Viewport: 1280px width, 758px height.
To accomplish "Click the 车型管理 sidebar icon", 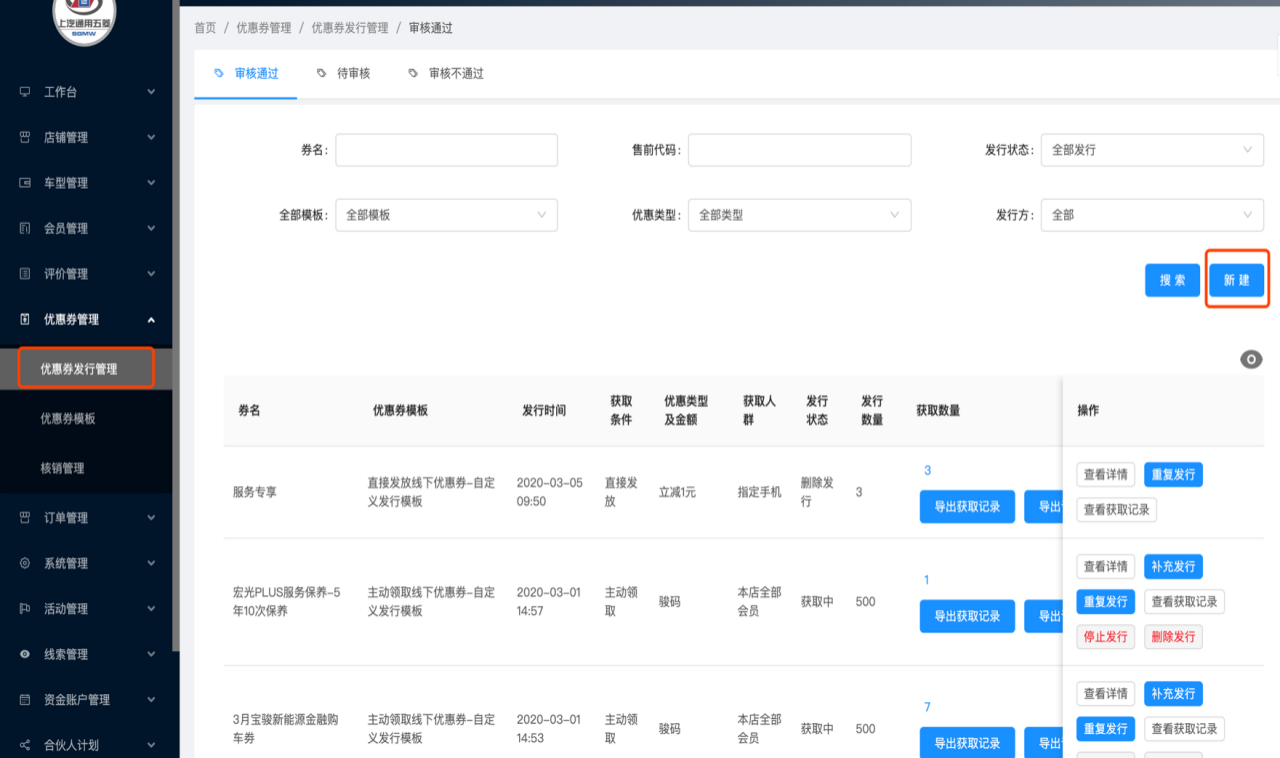I will click(x=25, y=183).
